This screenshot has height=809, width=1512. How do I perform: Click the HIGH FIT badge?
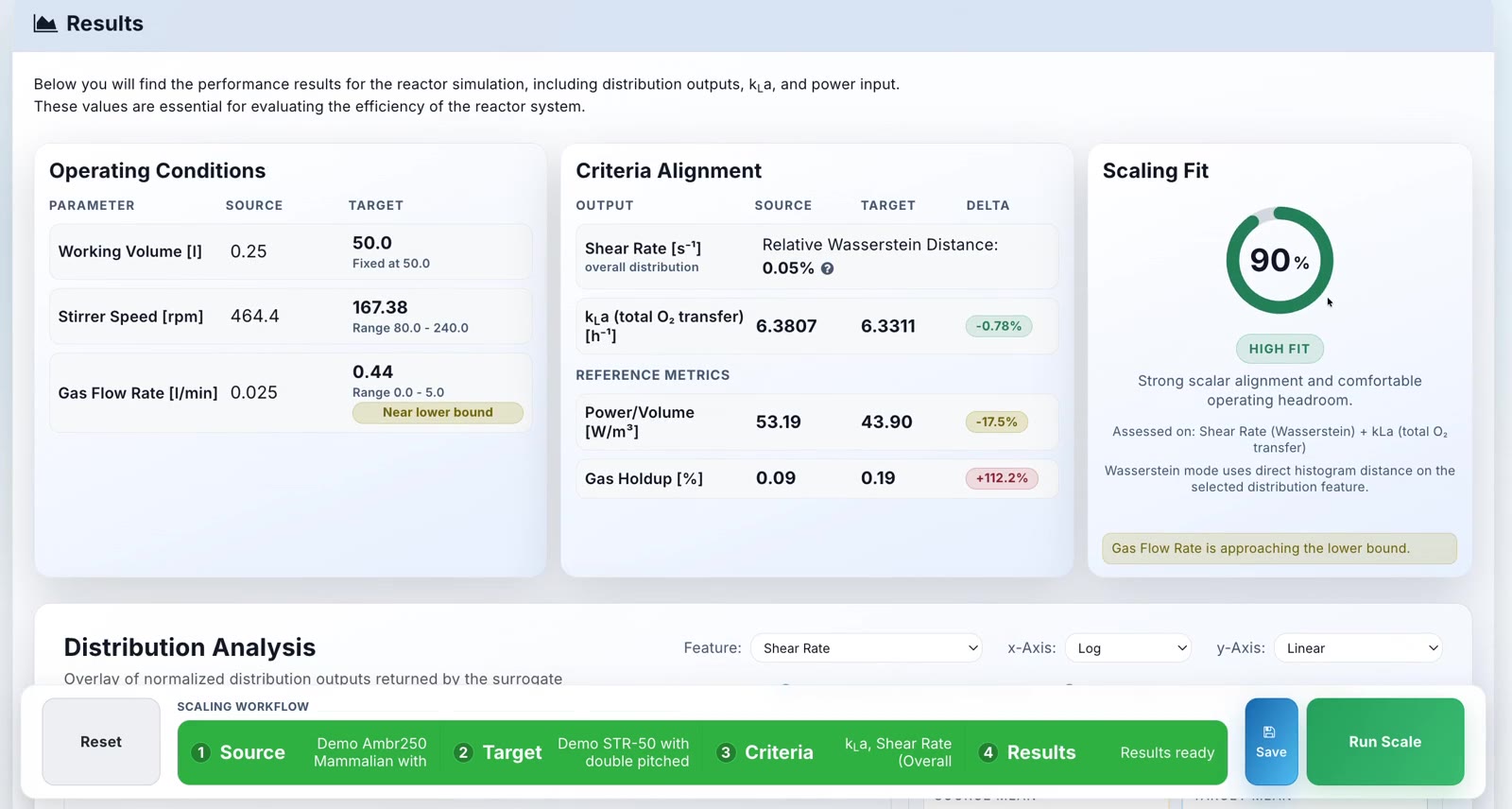click(x=1280, y=349)
